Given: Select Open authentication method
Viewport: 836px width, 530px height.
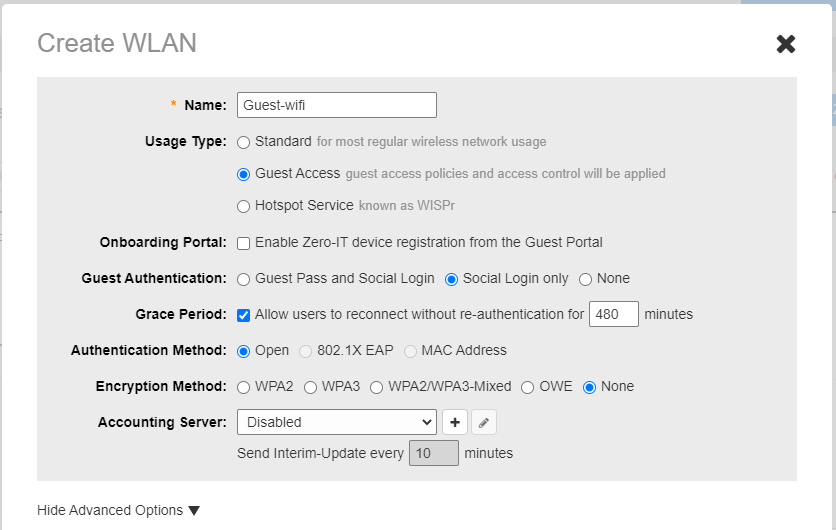Looking at the screenshot, I should tap(244, 351).
